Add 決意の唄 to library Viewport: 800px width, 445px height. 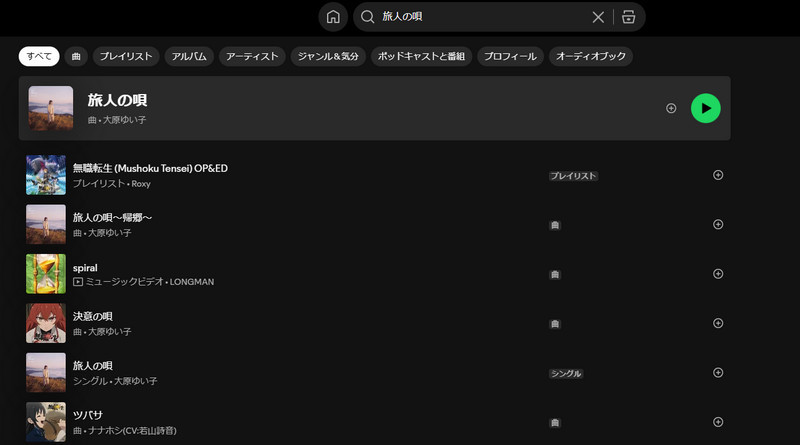tap(718, 323)
